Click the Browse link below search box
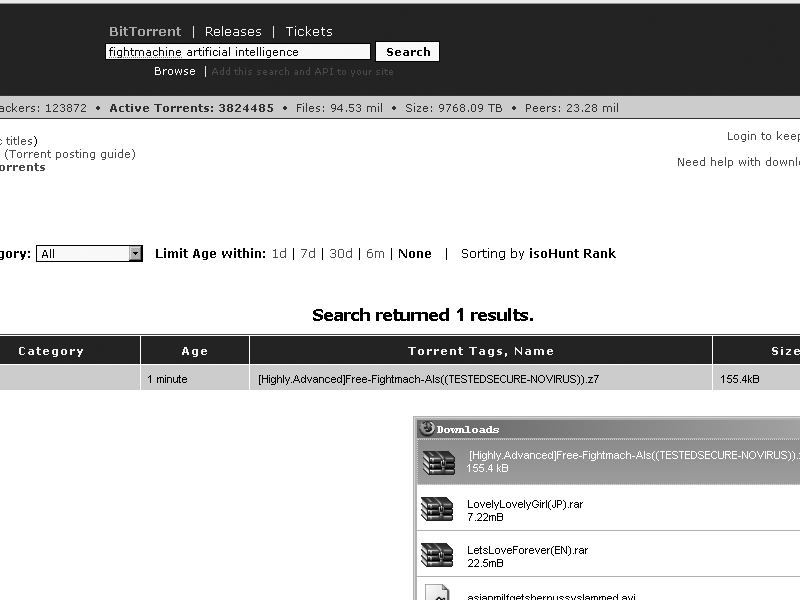The image size is (800, 600). (x=175, y=72)
